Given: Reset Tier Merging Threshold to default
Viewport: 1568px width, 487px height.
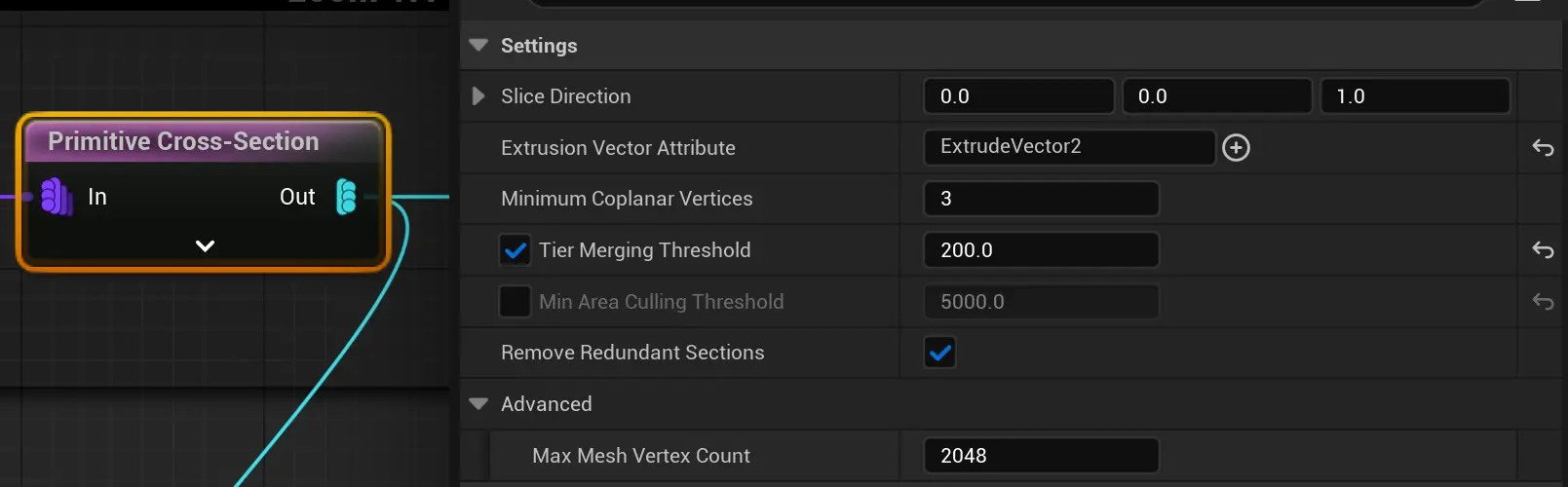Looking at the screenshot, I should click(x=1542, y=250).
